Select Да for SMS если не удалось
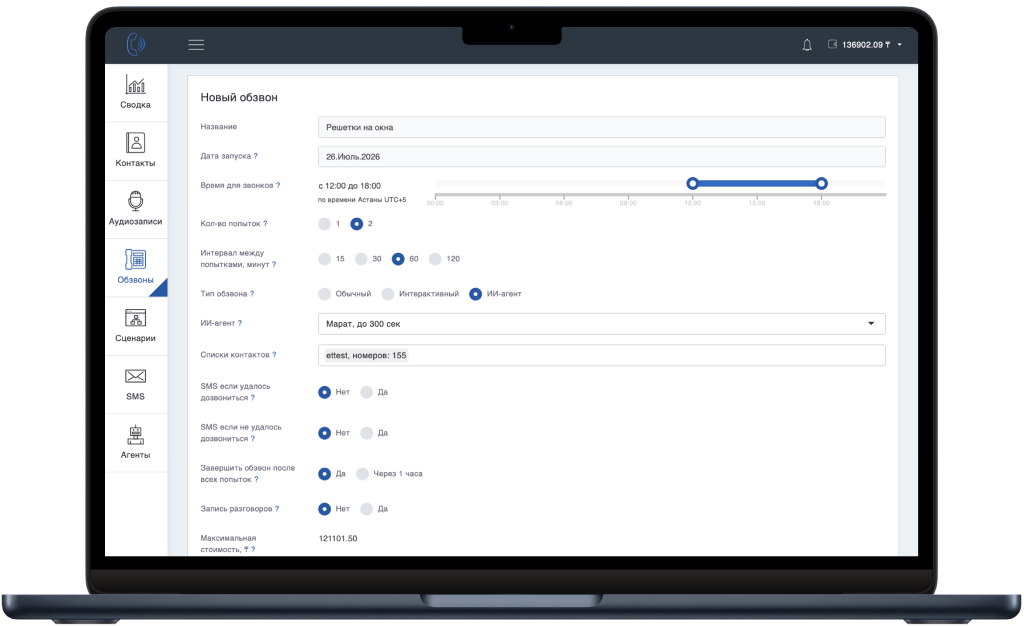Screen dimensions: 1024x626 (366, 433)
